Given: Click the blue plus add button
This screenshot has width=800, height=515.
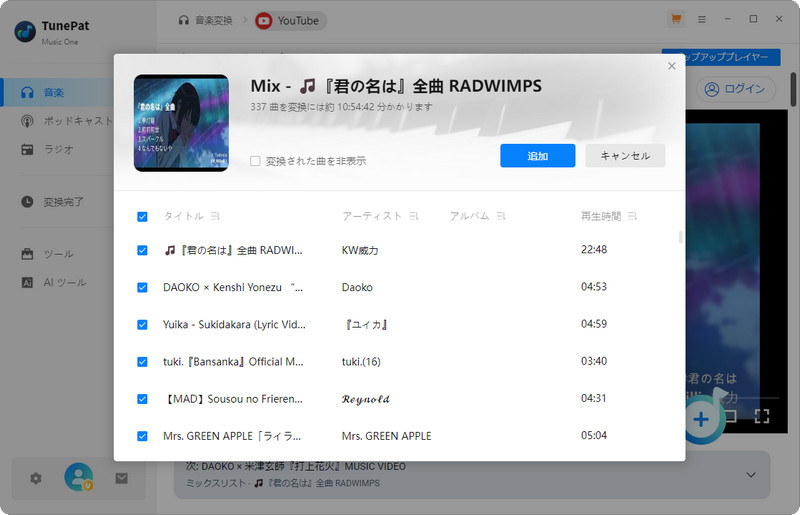Looking at the screenshot, I should 701,420.
